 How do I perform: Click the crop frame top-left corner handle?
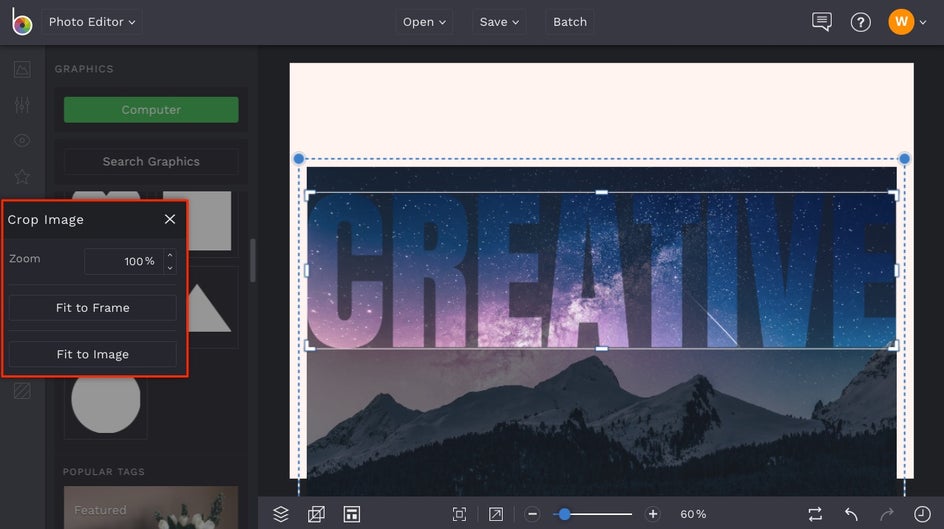pos(309,195)
